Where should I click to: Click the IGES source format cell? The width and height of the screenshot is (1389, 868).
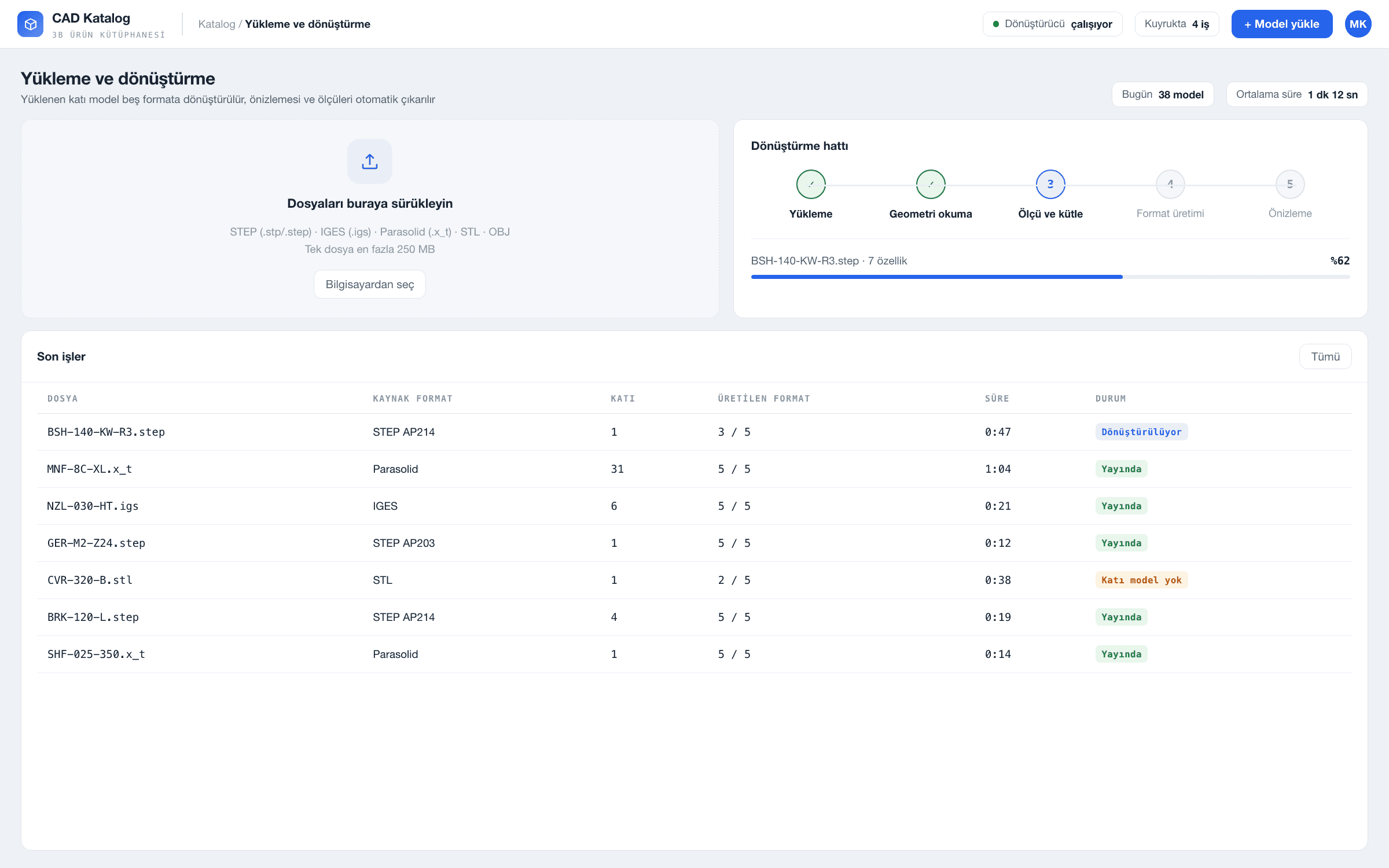tap(385, 506)
